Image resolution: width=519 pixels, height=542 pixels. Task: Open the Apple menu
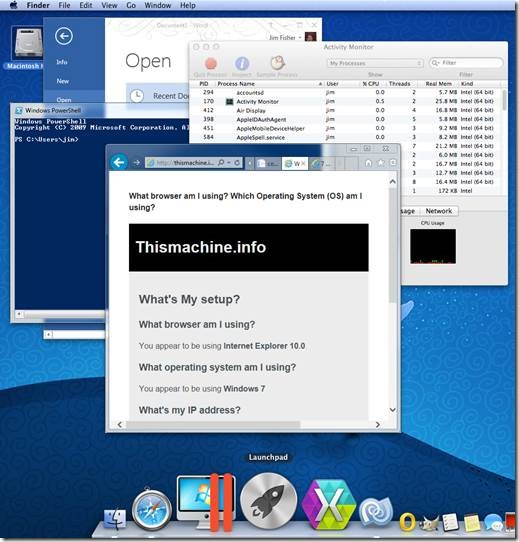pos(13,5)
